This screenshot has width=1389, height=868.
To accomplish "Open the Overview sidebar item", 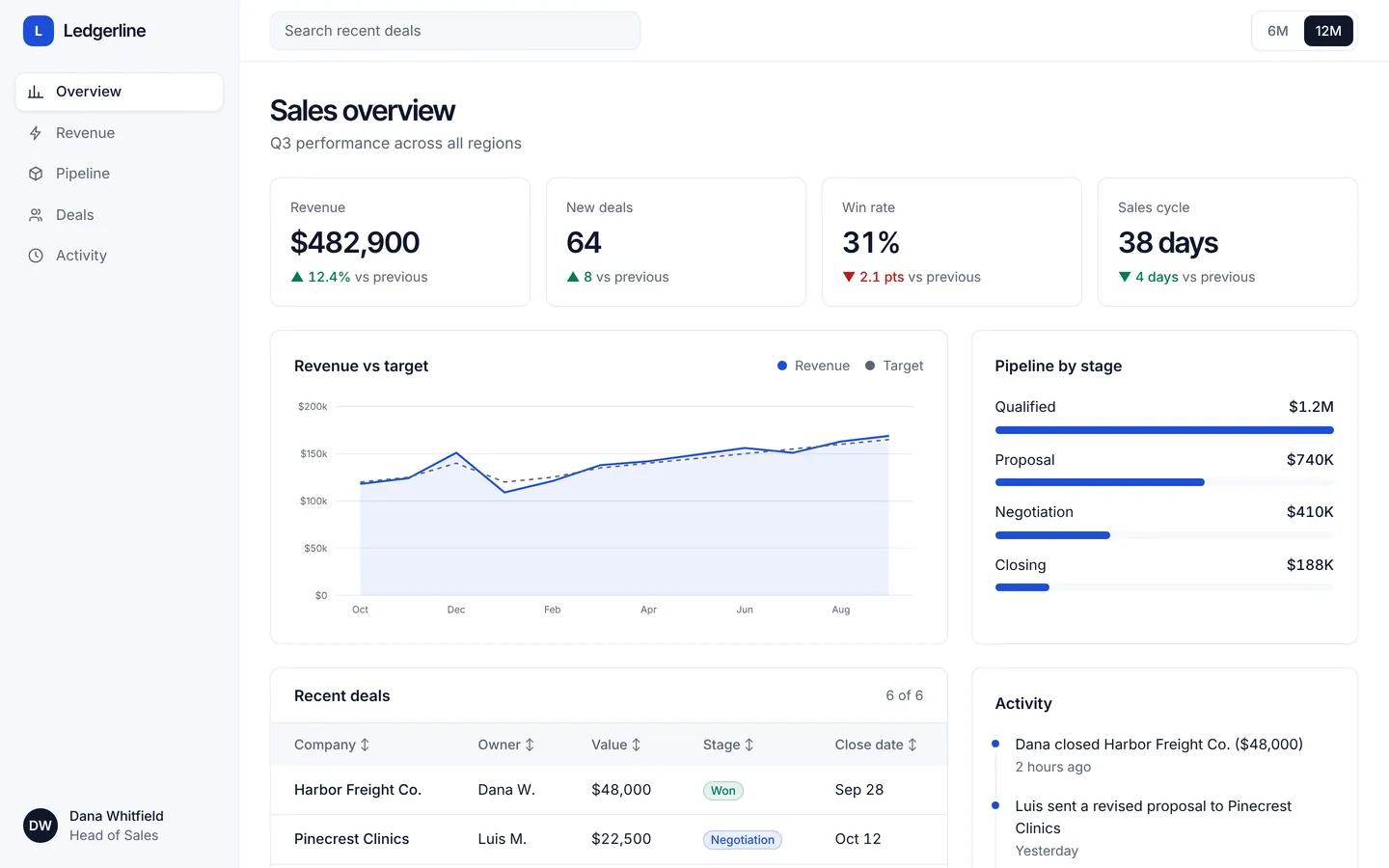I will tap(120, 92).
